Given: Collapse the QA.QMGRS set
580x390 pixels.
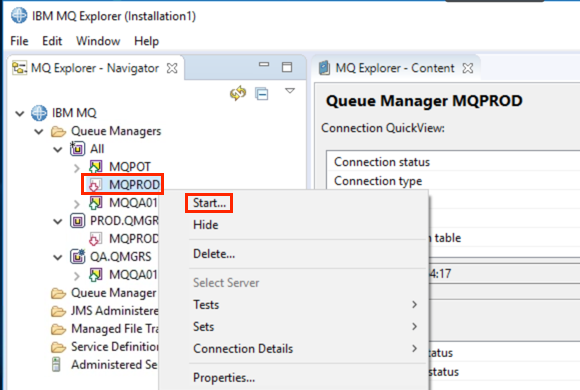Looking at the screenshot, I should tap(58, 257).
